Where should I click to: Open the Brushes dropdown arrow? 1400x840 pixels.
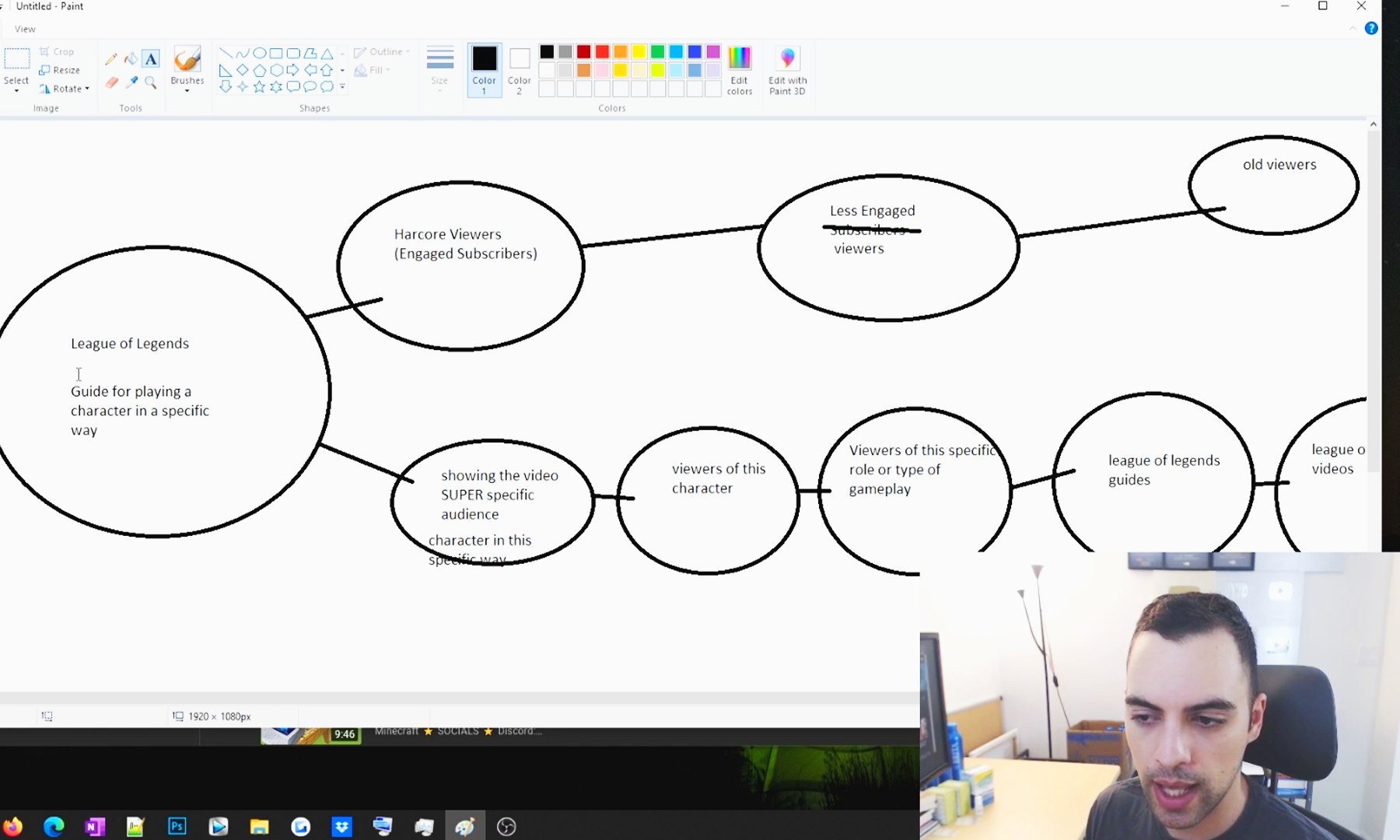tap(187, 91)
